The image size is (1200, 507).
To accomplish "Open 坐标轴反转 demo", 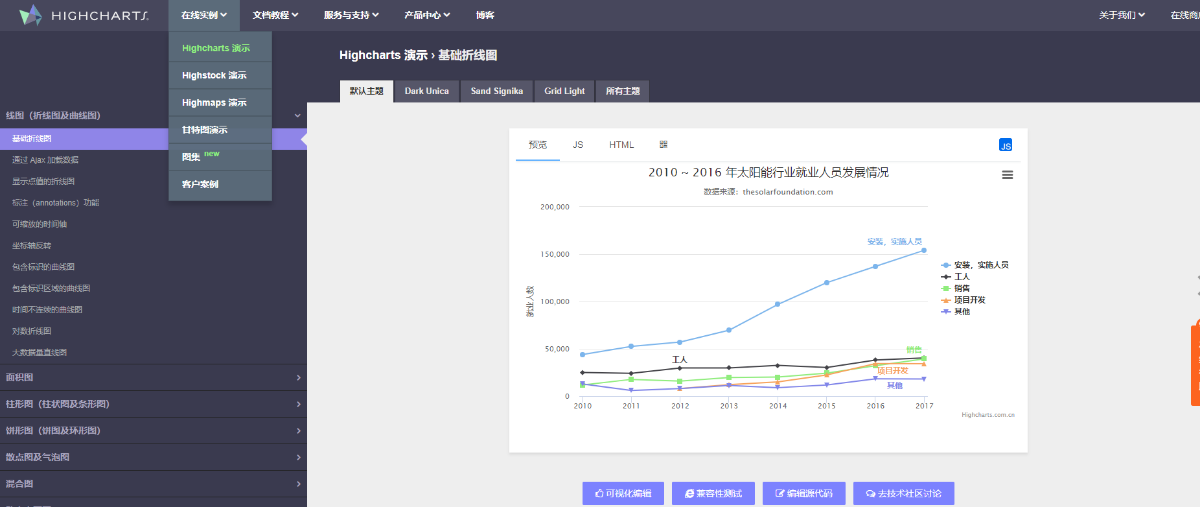I will (31, 245).
